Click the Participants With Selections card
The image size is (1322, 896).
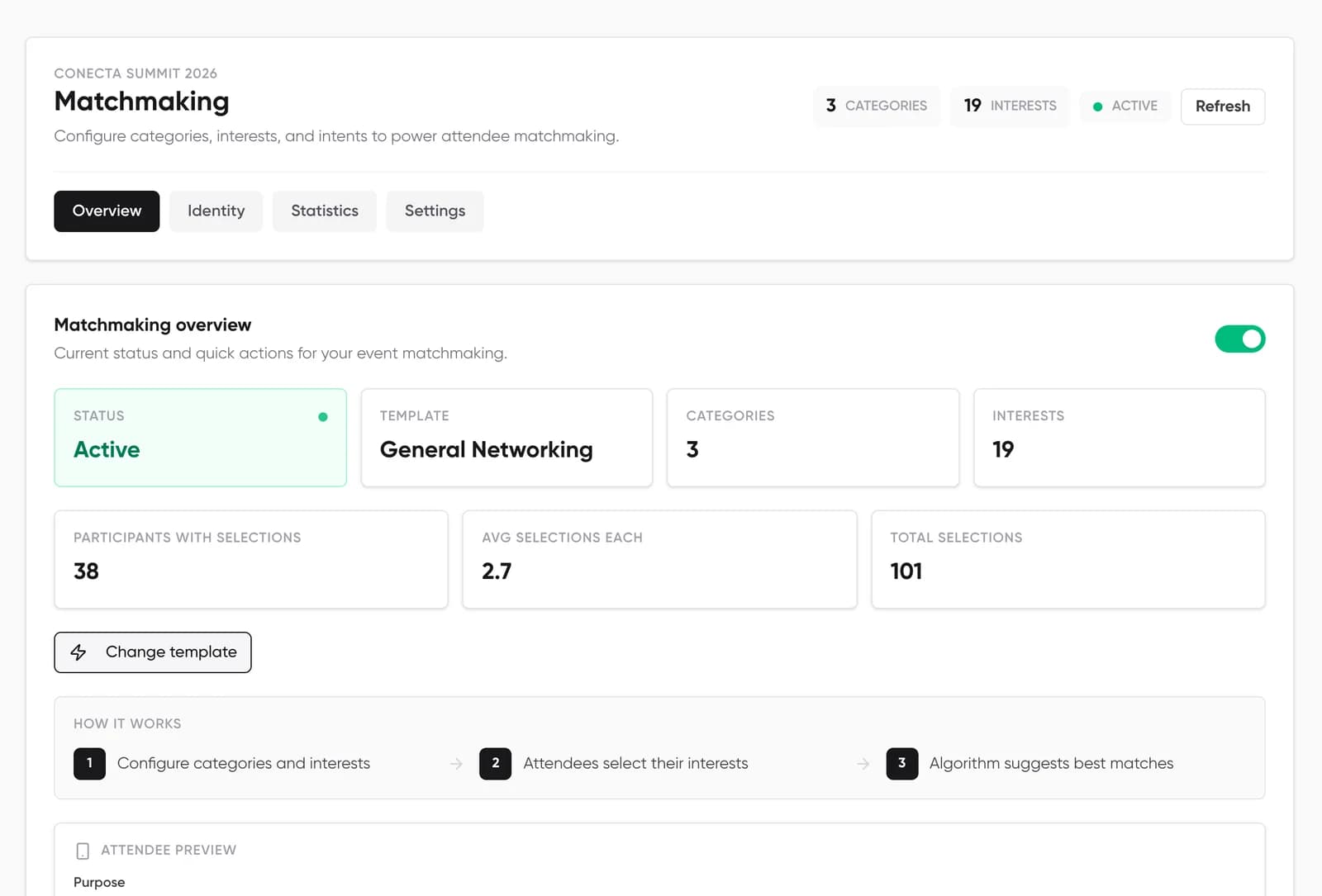251,560
